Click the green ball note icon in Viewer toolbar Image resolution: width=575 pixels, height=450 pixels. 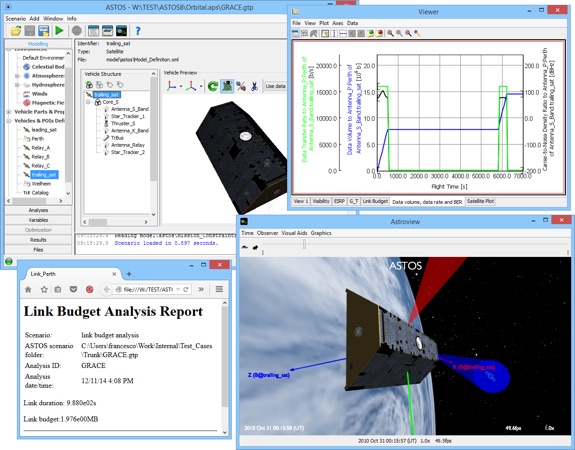(x=370, y=33)
